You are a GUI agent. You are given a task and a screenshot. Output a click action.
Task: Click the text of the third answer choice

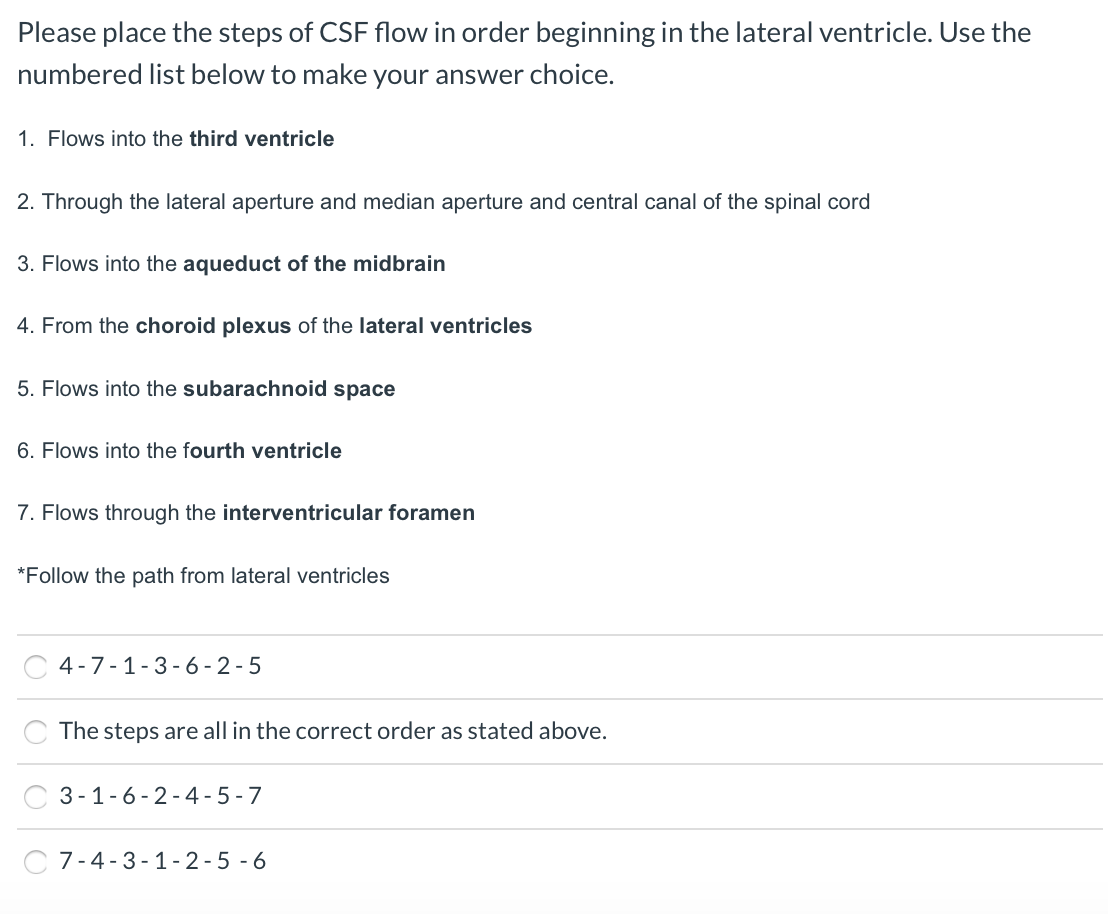click(160, 796)
